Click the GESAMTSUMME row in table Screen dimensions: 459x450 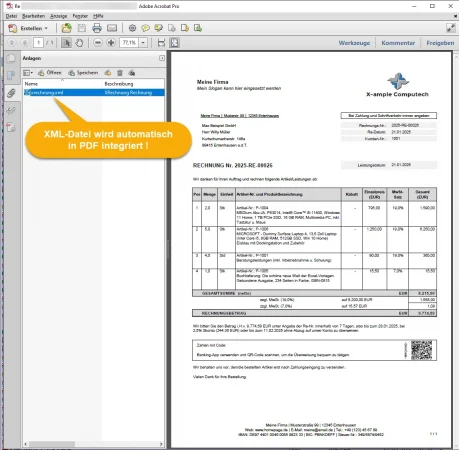pyautogui.click(x=314, y=293)
